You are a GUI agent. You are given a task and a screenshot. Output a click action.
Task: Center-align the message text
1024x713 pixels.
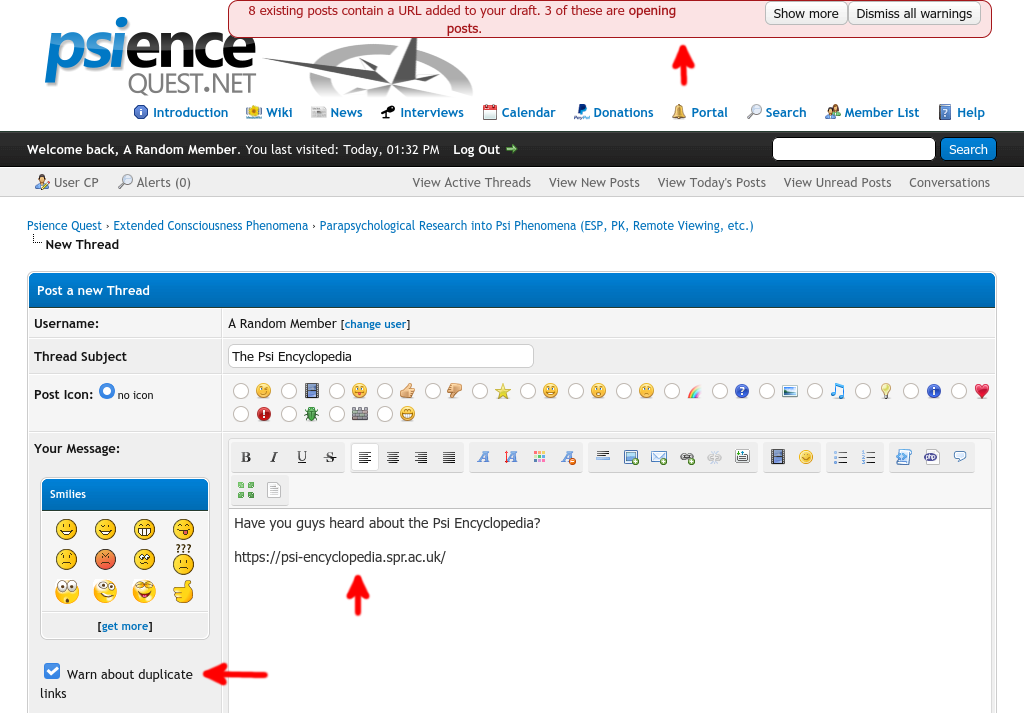click(393, 458)
